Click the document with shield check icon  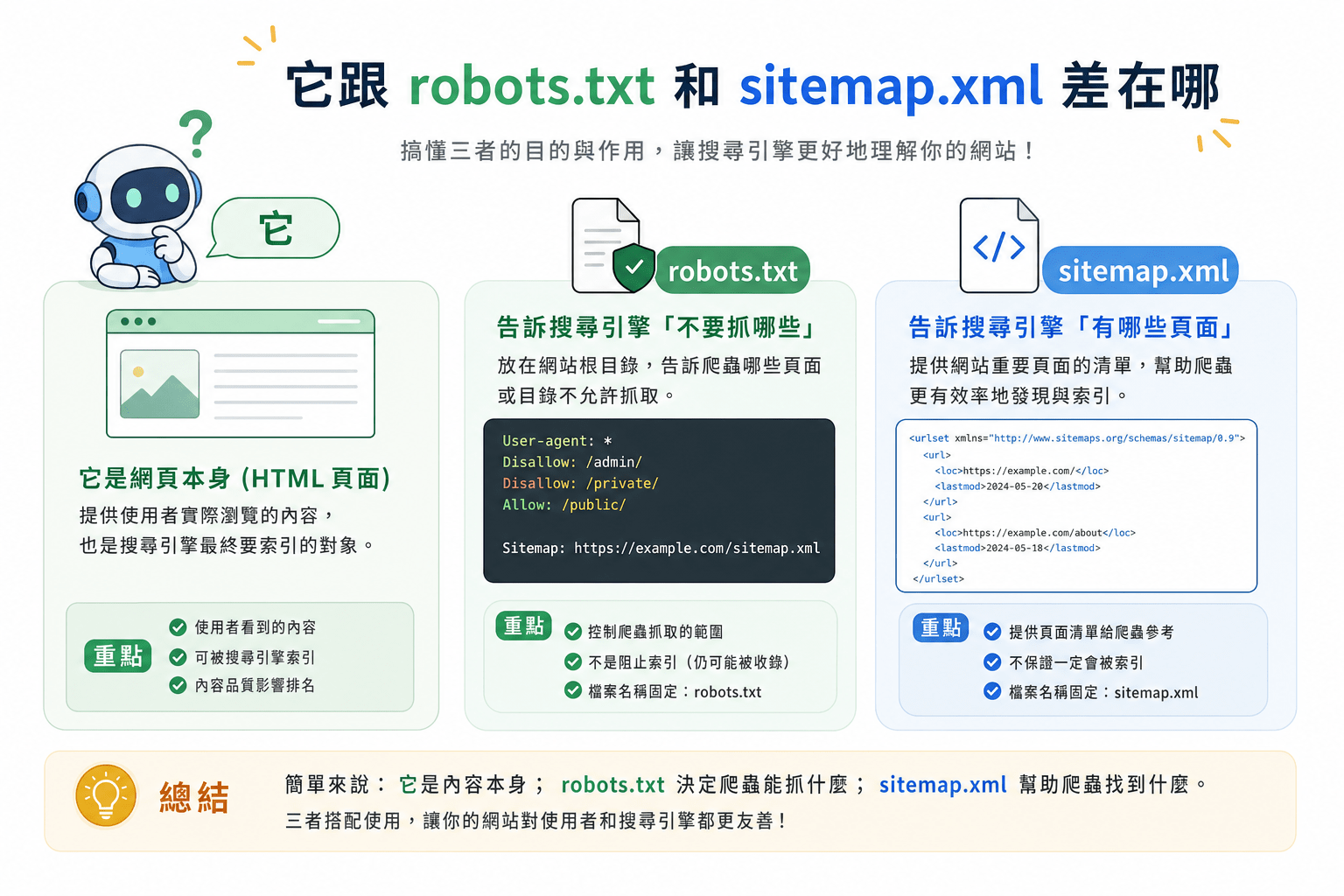(x=612, y=247)
